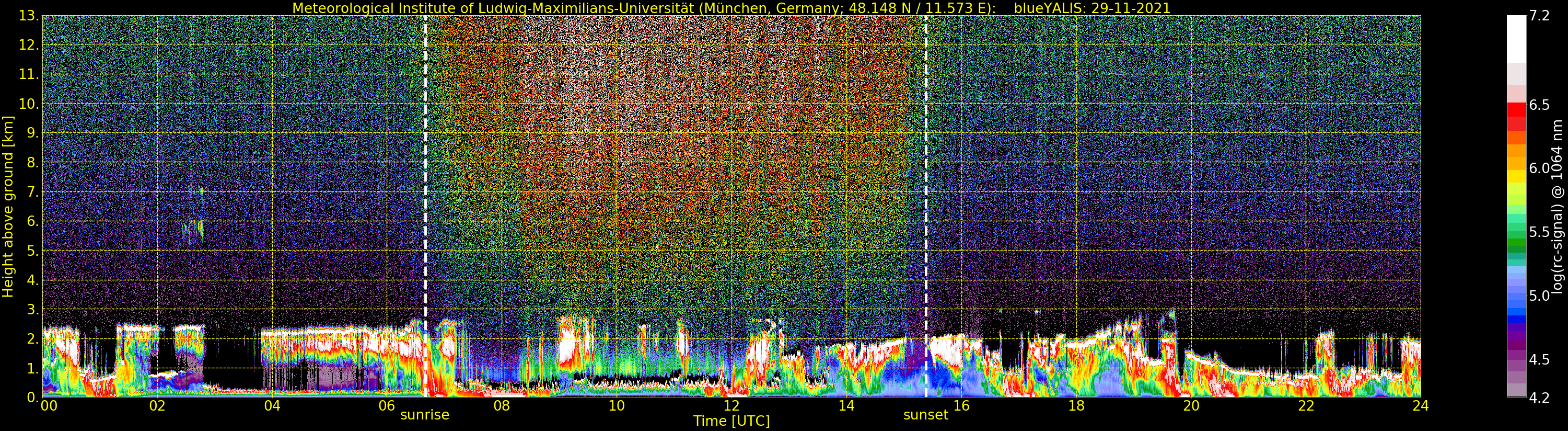This screenshot has height=431, width=1568.
Task: Click the "sunrise" label below axis
Action: click(x=424, y=415)
